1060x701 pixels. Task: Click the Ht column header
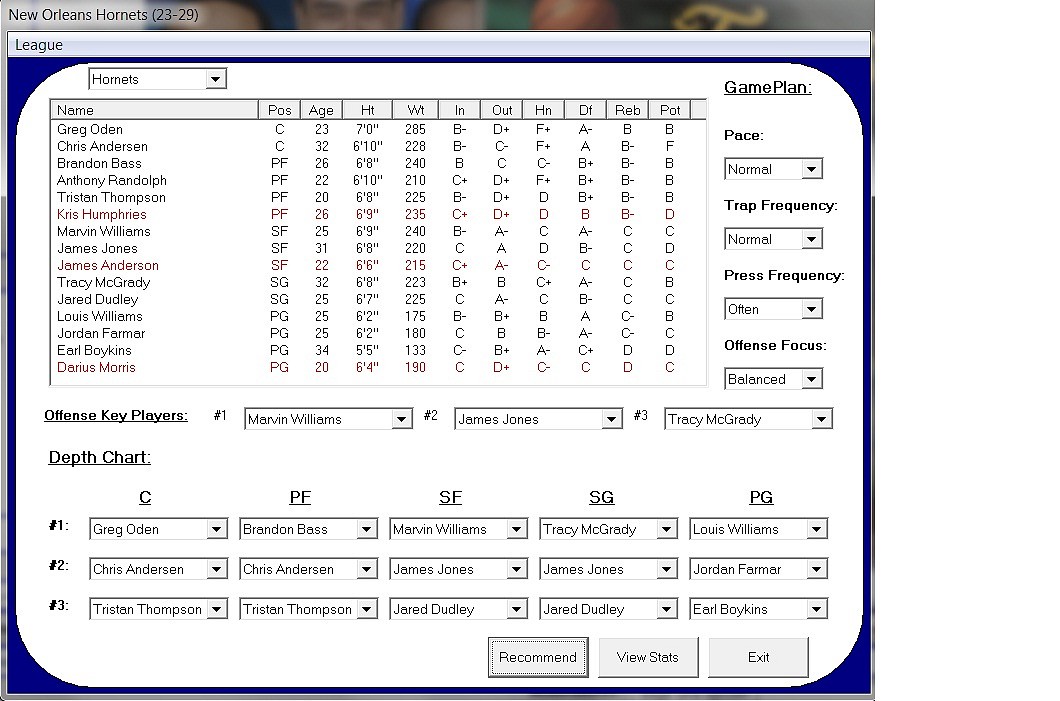(x=367, y=110)
